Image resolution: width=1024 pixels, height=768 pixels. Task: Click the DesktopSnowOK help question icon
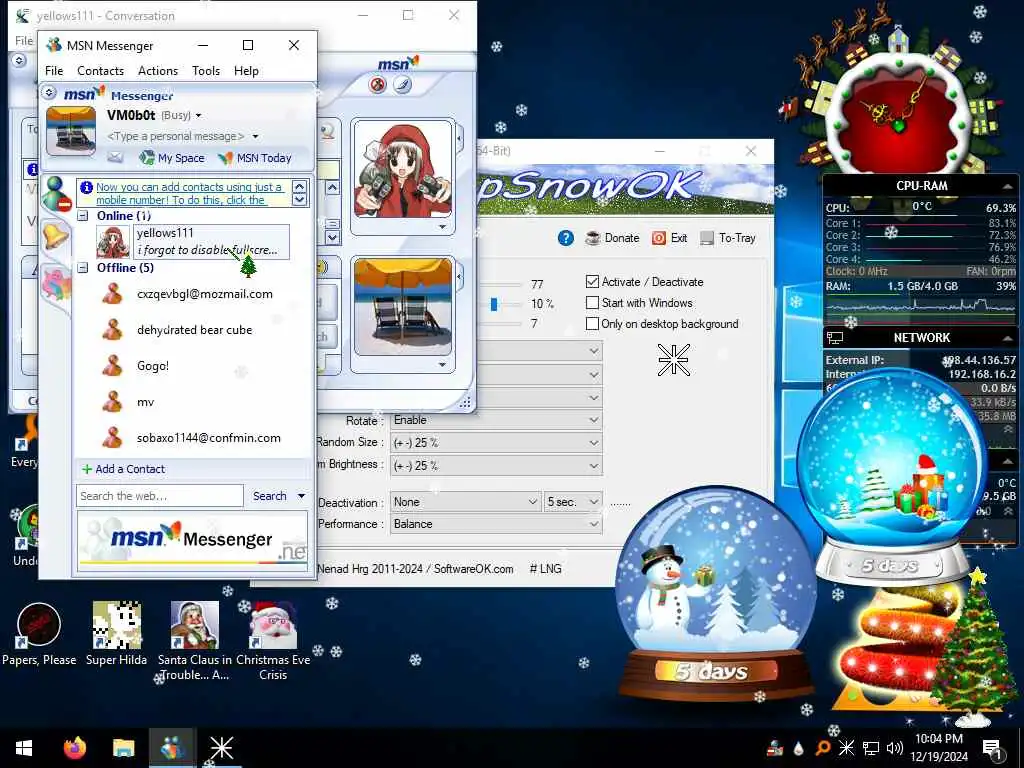[566, 238]
